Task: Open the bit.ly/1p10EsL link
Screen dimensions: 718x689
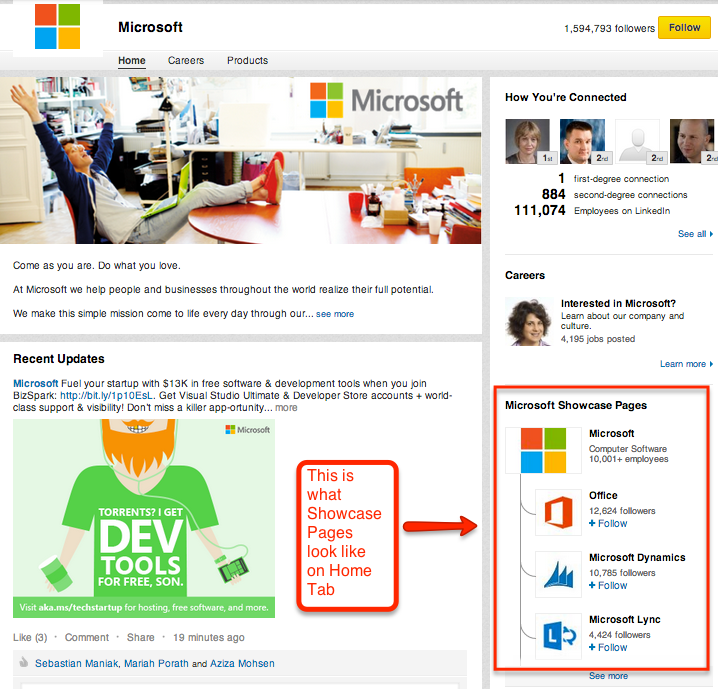Action: pos(107,396)
